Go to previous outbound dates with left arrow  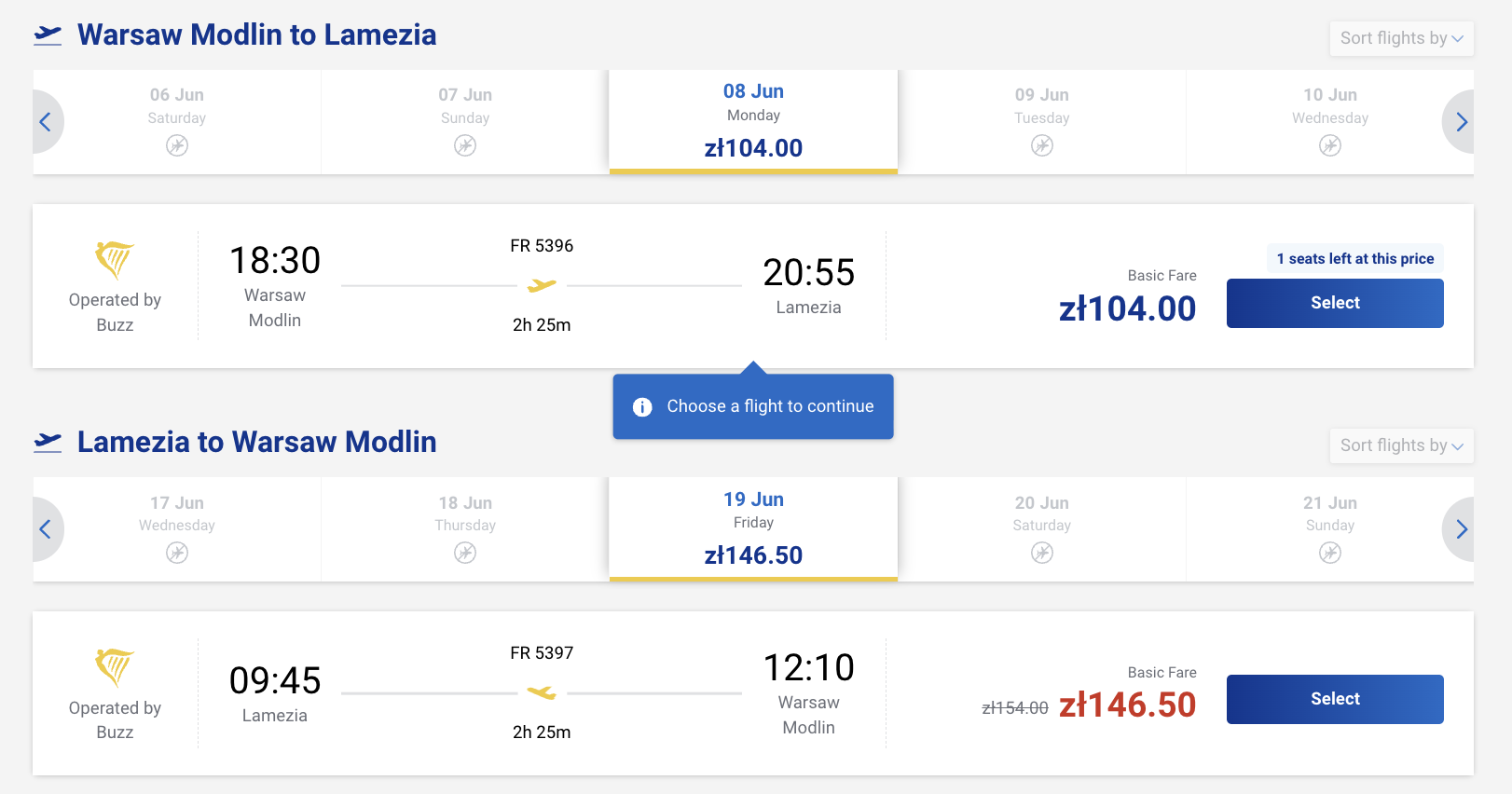45,122
